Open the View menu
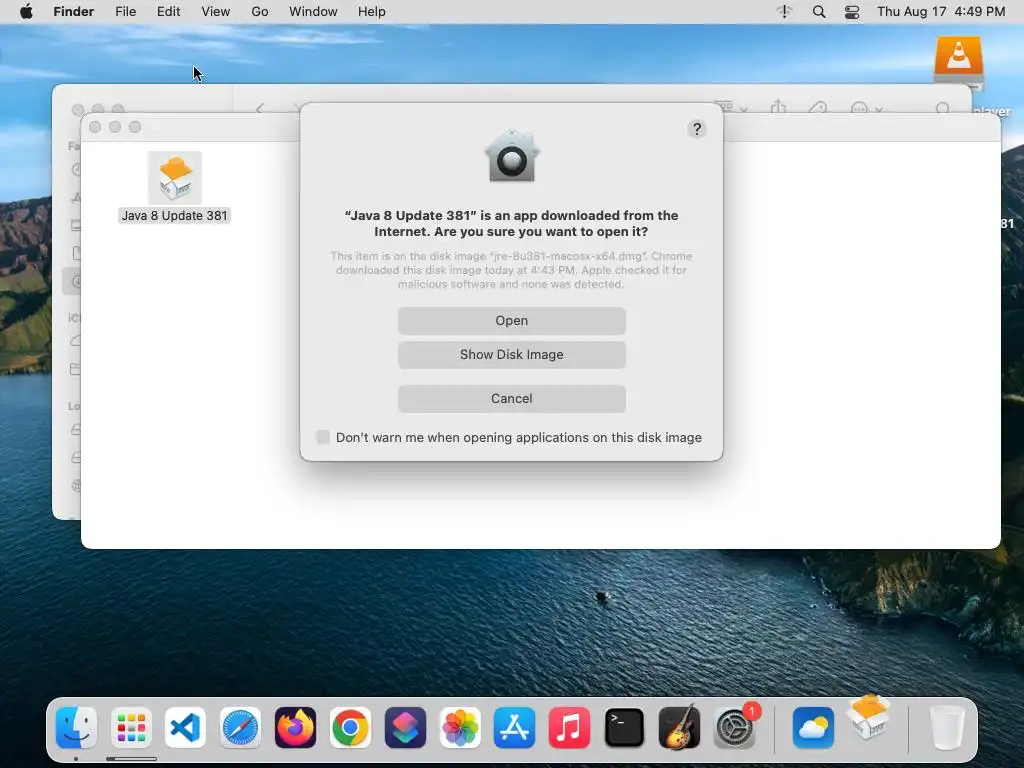 click(216, 11)
